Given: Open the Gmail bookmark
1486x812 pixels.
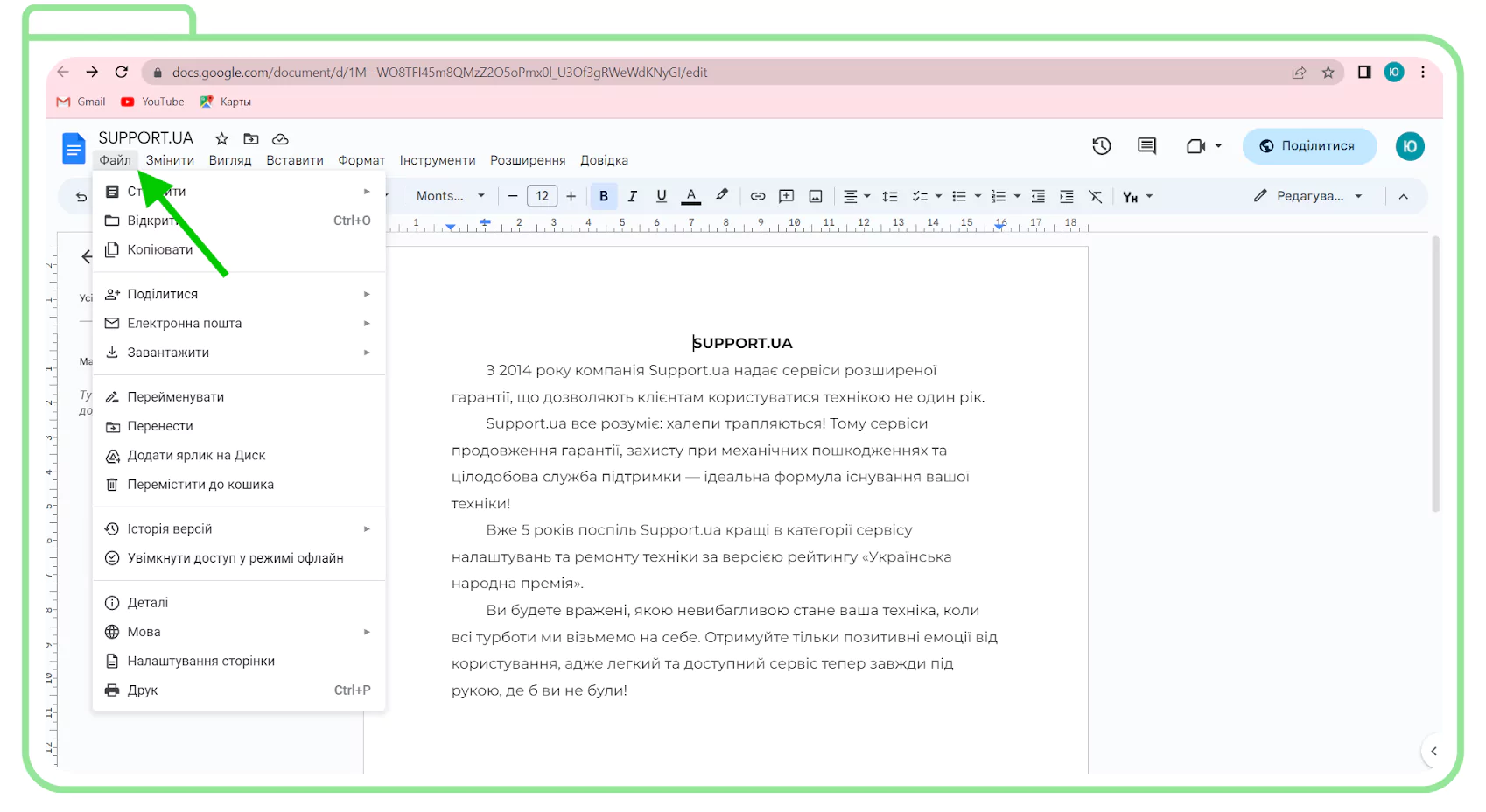Looking at the screenshot, I should click(x=81, y=101).
